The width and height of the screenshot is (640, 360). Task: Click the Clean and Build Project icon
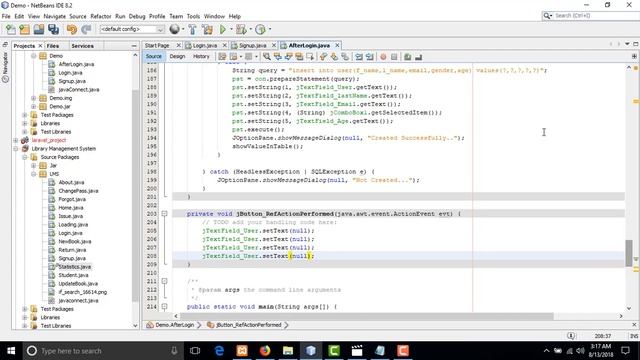207,29
